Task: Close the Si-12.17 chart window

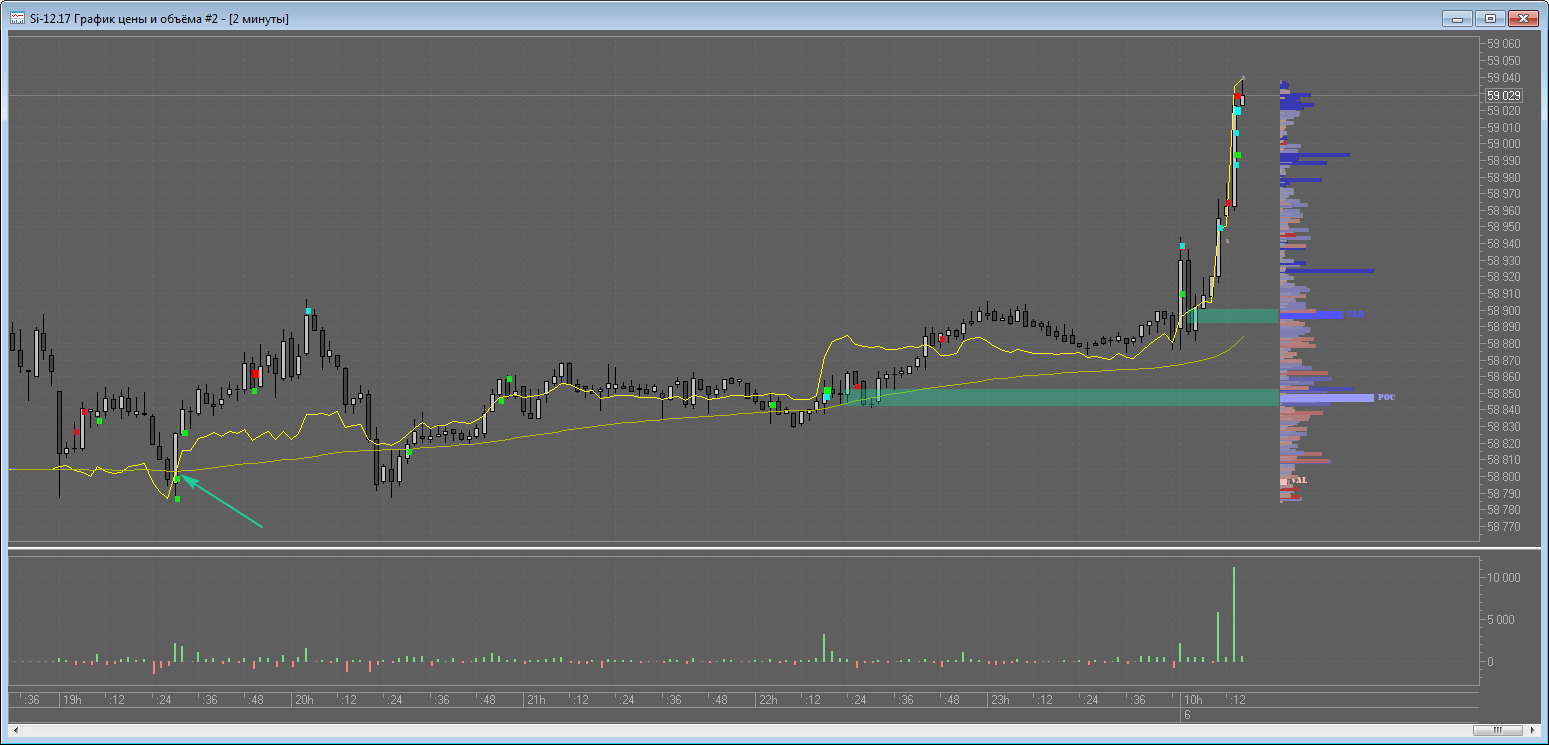Action: click(x=1523, y=18)
